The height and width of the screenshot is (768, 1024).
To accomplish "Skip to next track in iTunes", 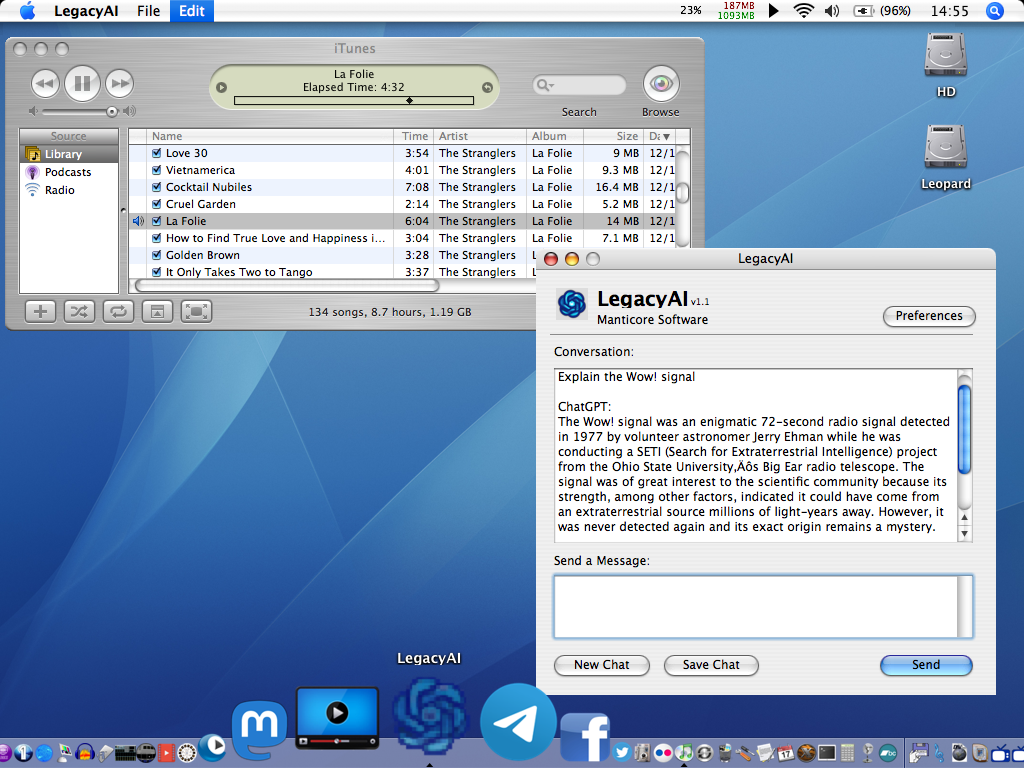I will 120,84.
